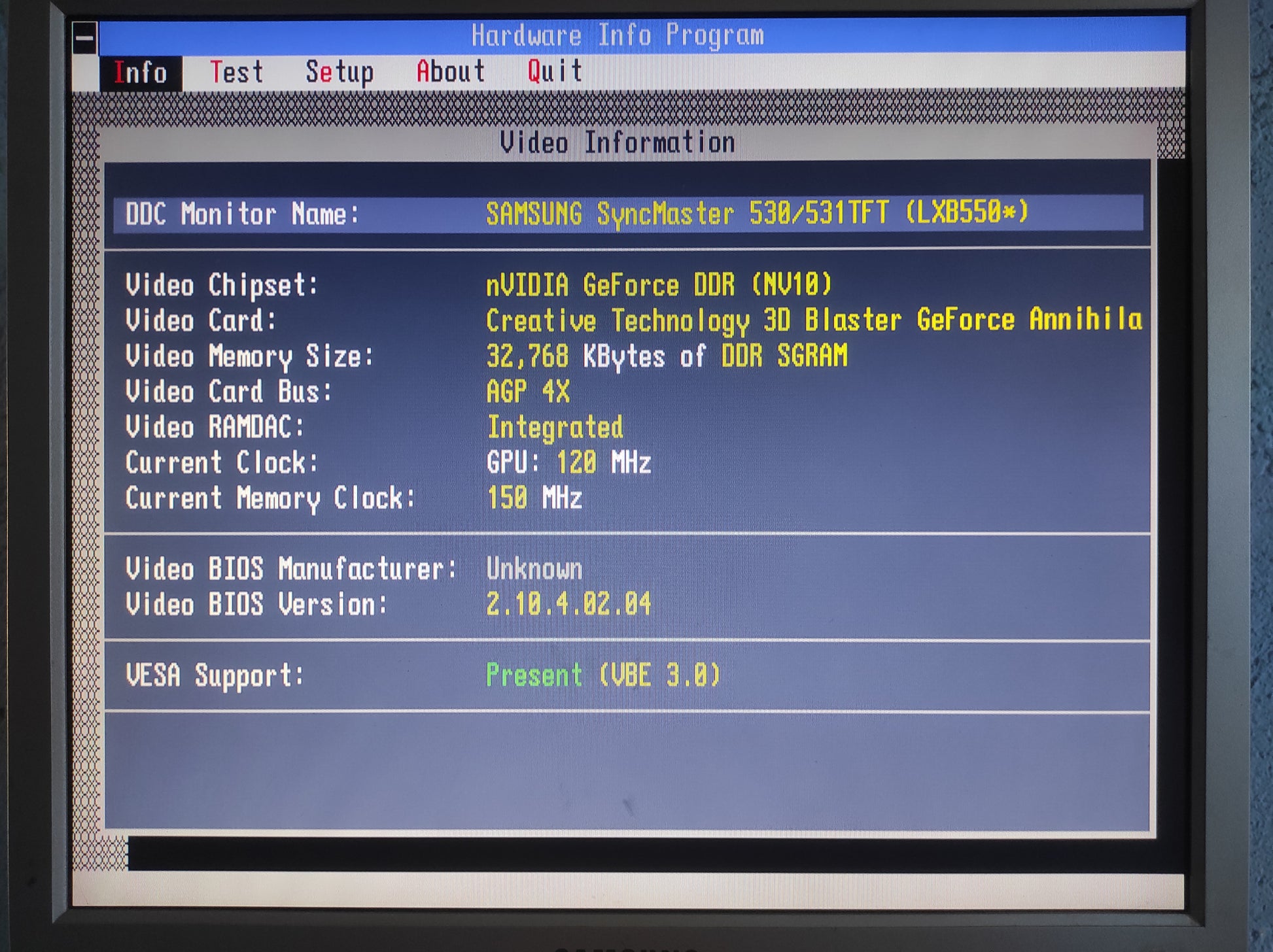Click the VESA Support Present value

point(602,675)
